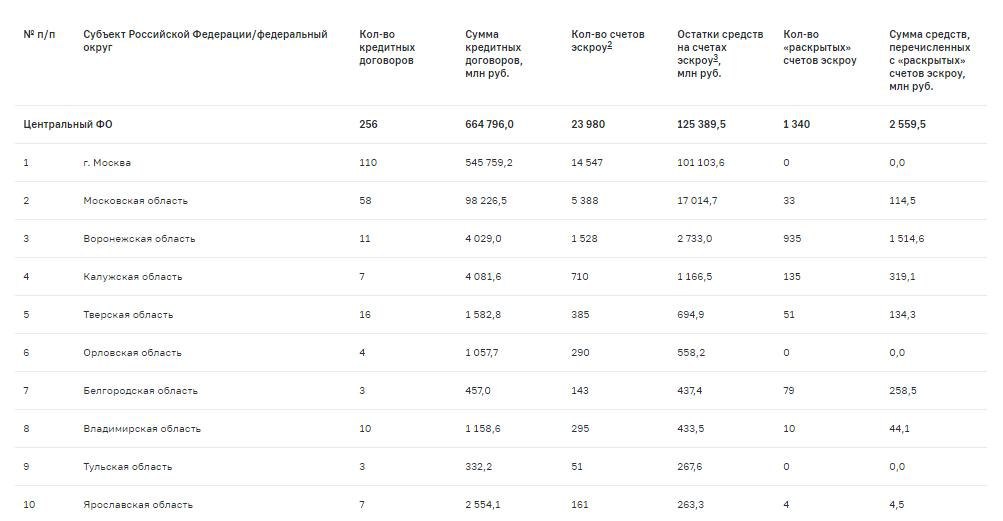Select Воронежская область in the table

click(139, 239)
